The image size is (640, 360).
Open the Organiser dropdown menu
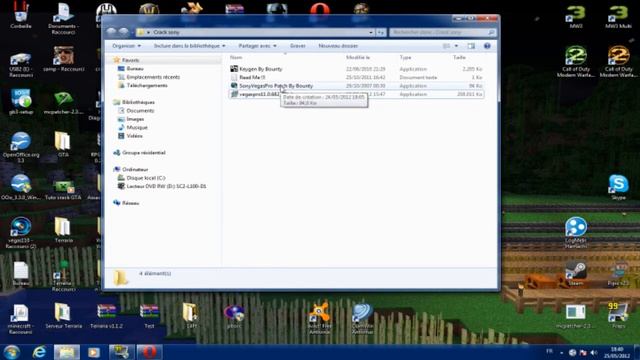(x=127, y=46)
